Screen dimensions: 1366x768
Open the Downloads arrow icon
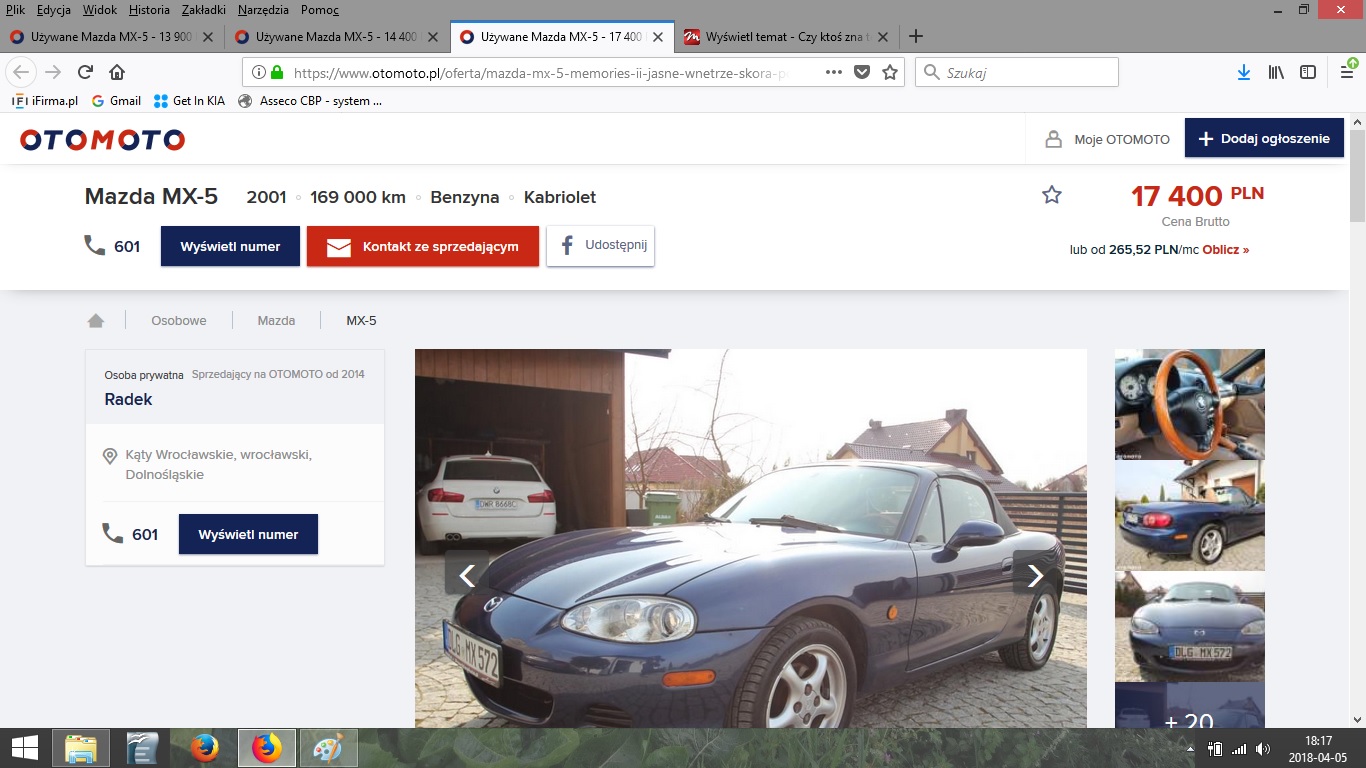tap(1244, 72)
